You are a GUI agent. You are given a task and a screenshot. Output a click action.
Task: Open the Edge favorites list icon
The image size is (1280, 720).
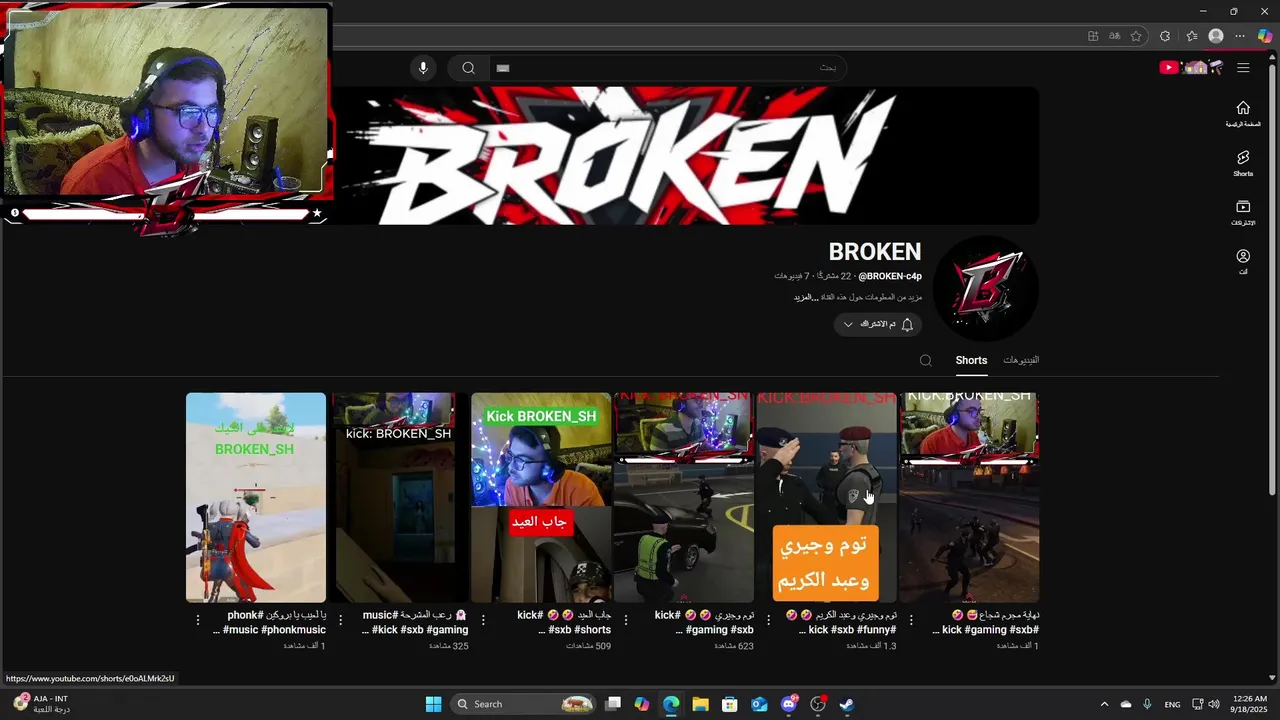tap(1191, 36)
